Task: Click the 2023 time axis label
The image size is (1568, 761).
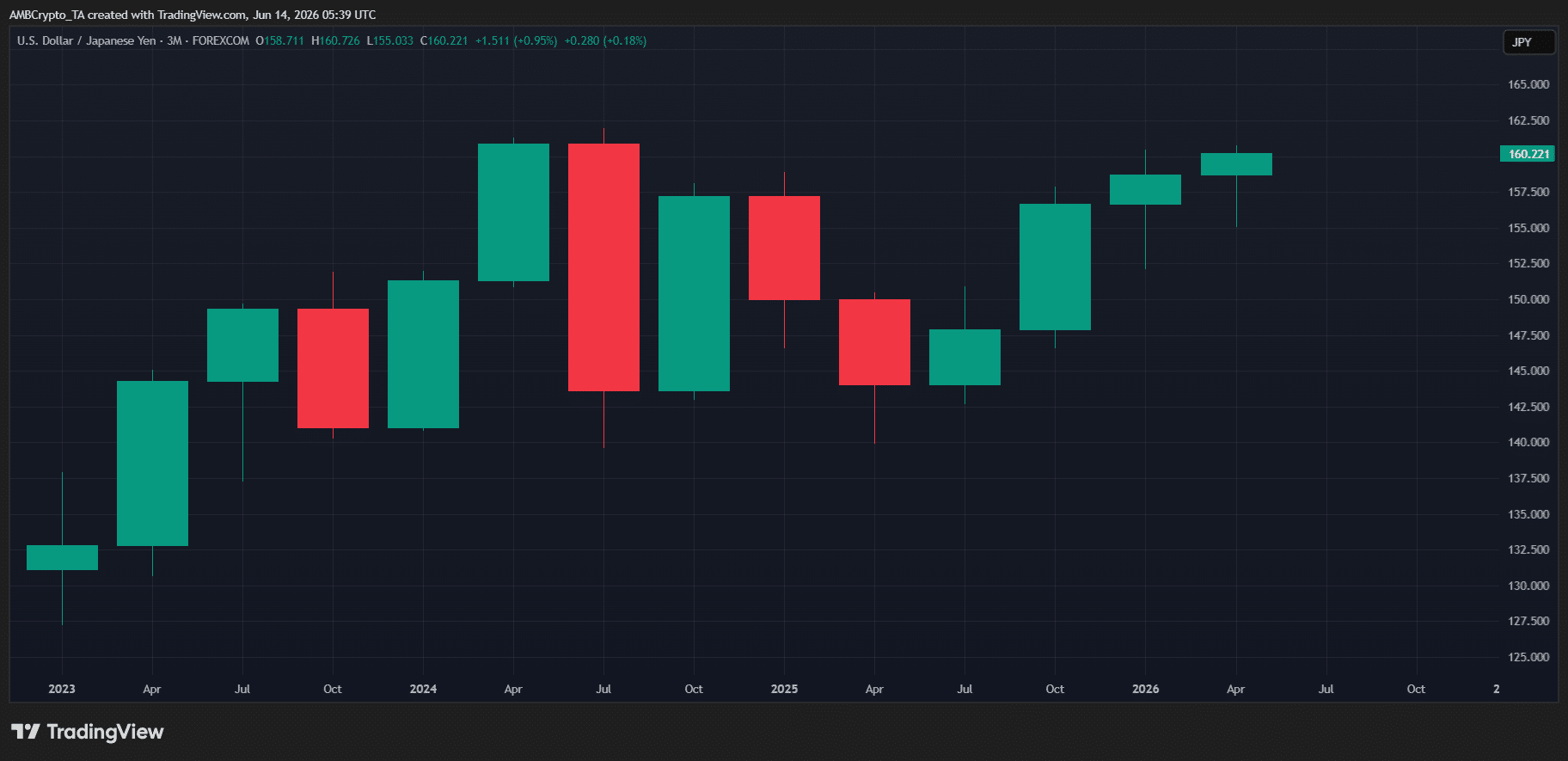Action: point(62,689)
